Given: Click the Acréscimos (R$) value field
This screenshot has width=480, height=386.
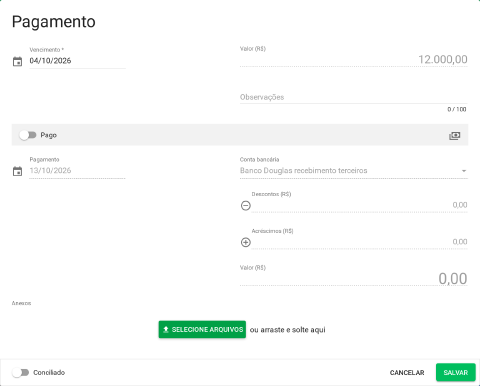Looking at the screenshot, I should coord(360,242).
